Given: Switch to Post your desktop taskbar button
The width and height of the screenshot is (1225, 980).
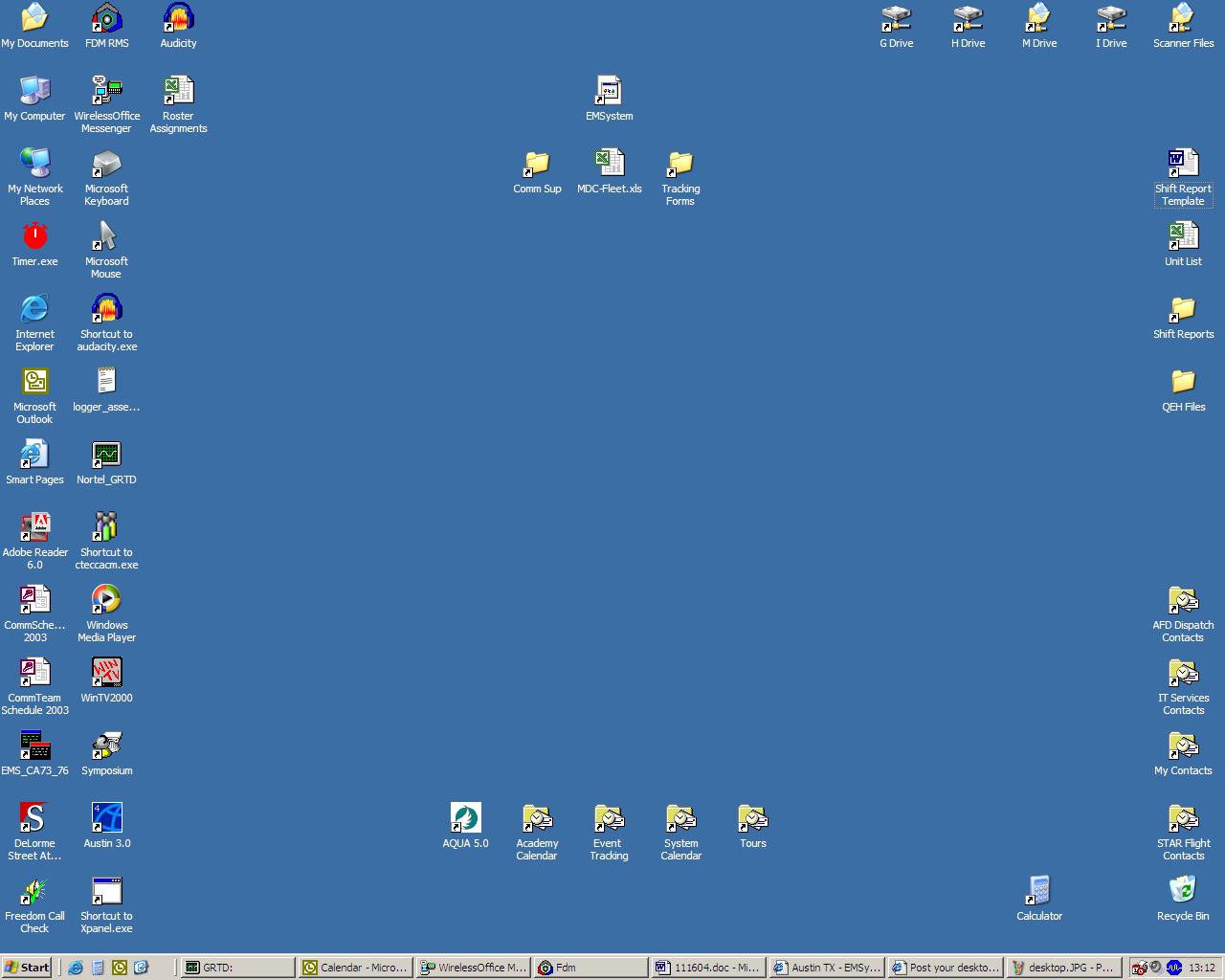Looking at the screenshot, I should tap(944, 968).
